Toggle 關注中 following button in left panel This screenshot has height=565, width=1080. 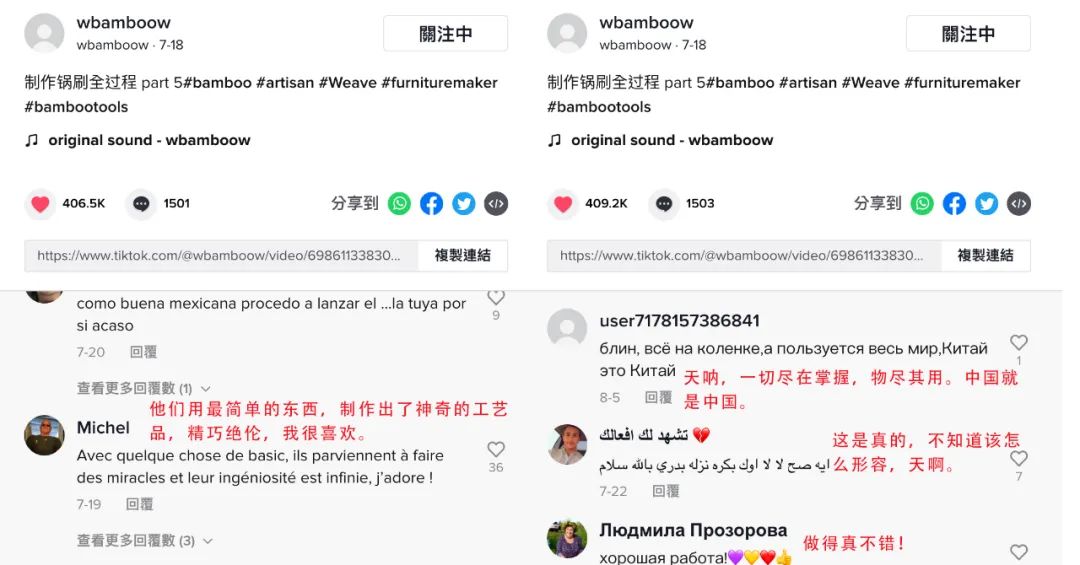[x=446, y=34]
